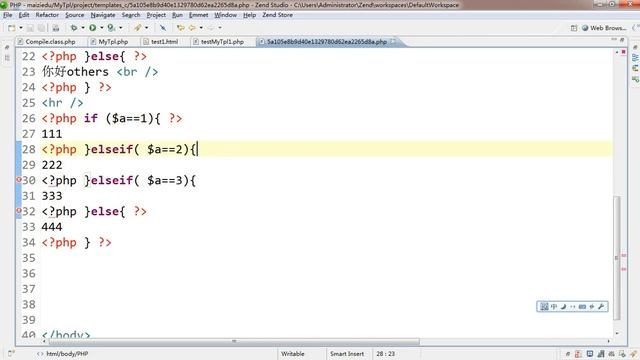The width and height of the screenshot is (640, 360).
Task: Click the Debug bug toolbar icon
Action: pyautogui.click(x=74, y=28)
